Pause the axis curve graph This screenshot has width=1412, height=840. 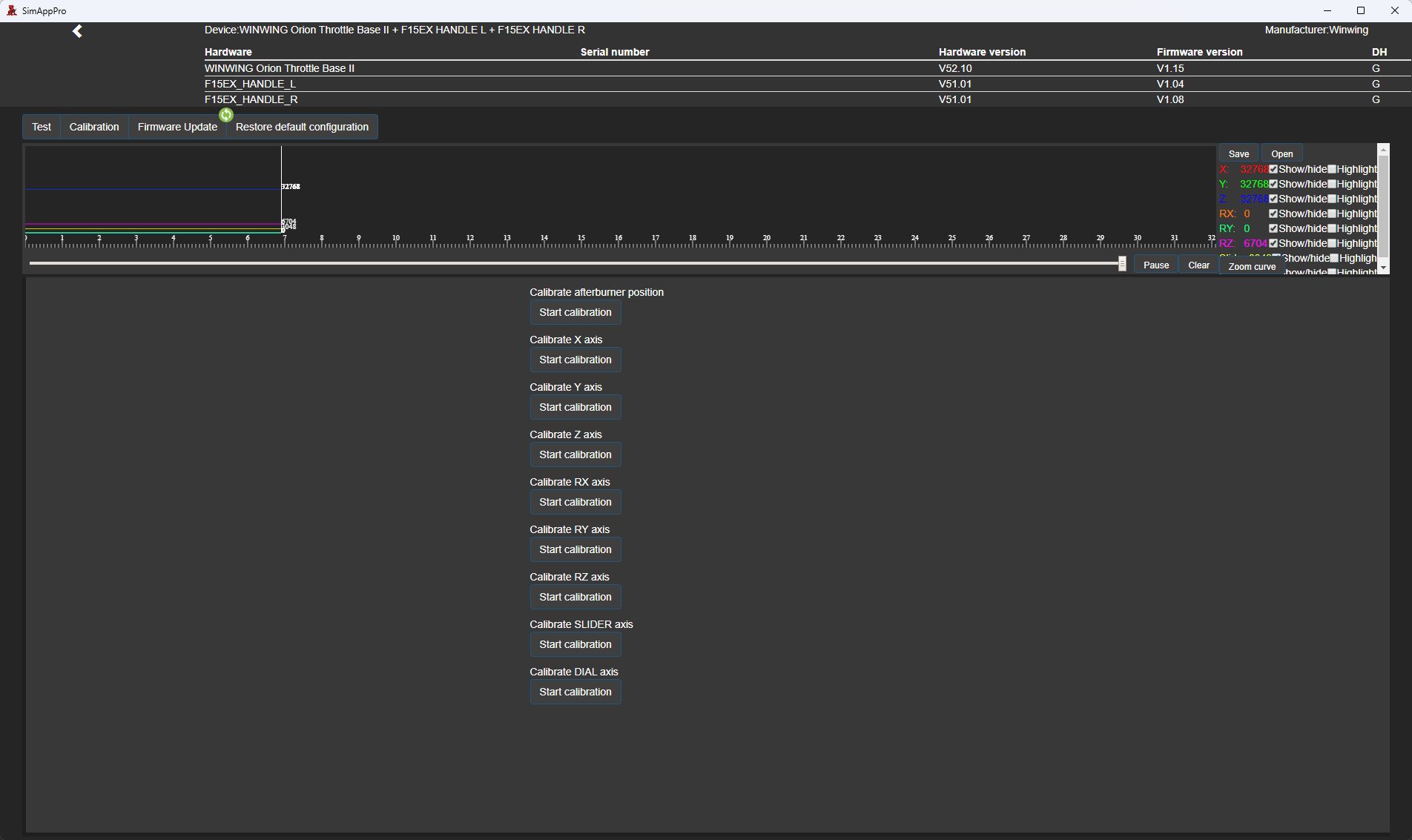pos(1156,265)
